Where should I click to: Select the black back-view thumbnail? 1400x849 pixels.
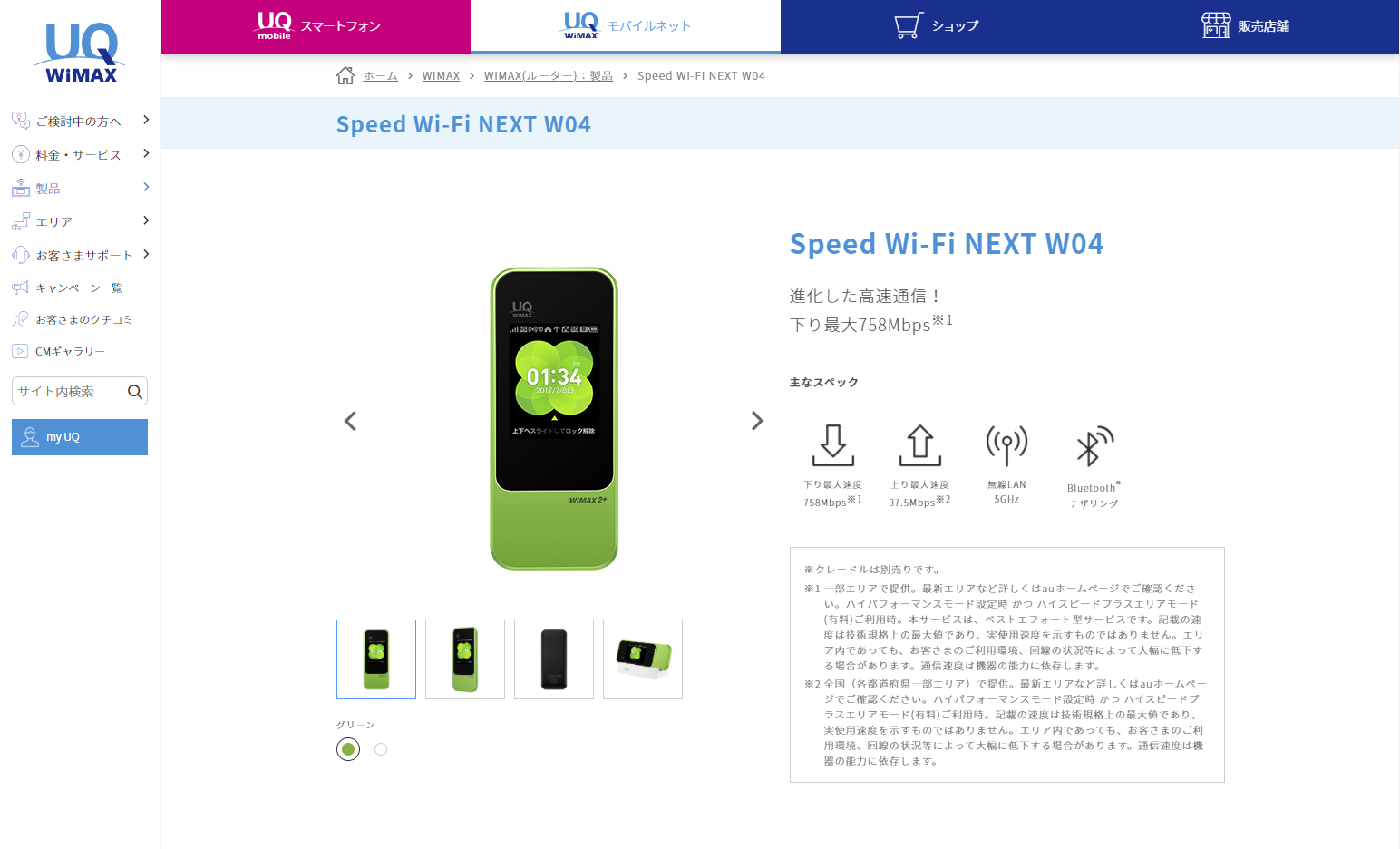coord(554,659)
